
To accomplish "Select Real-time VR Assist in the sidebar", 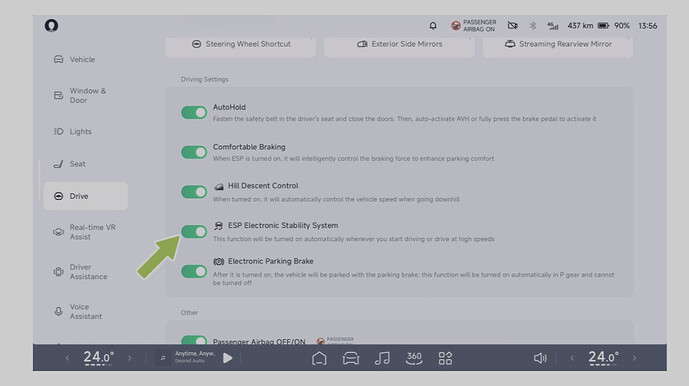I will [86, 232].
